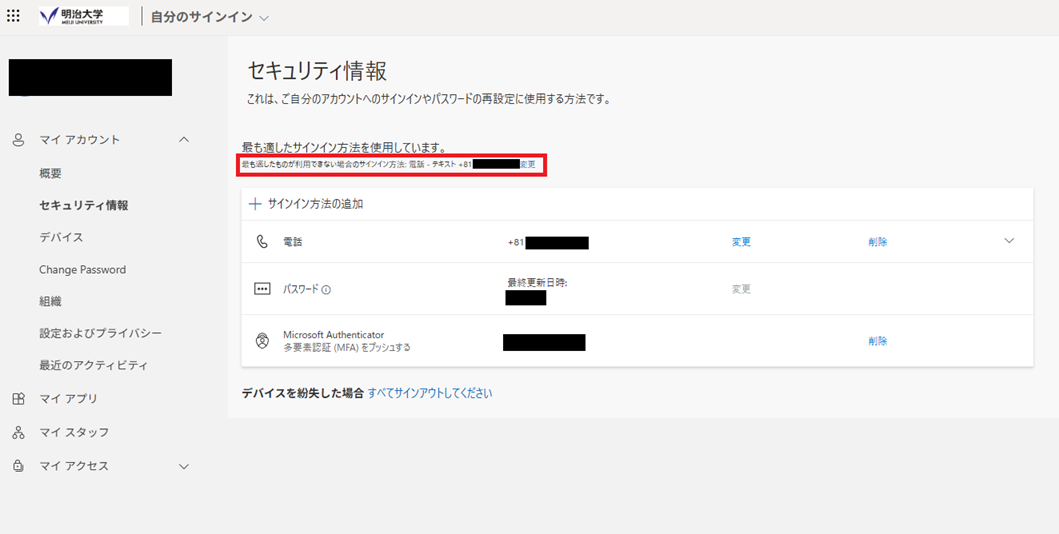Open 概要 in the sidebar

[x=51, y=173]
